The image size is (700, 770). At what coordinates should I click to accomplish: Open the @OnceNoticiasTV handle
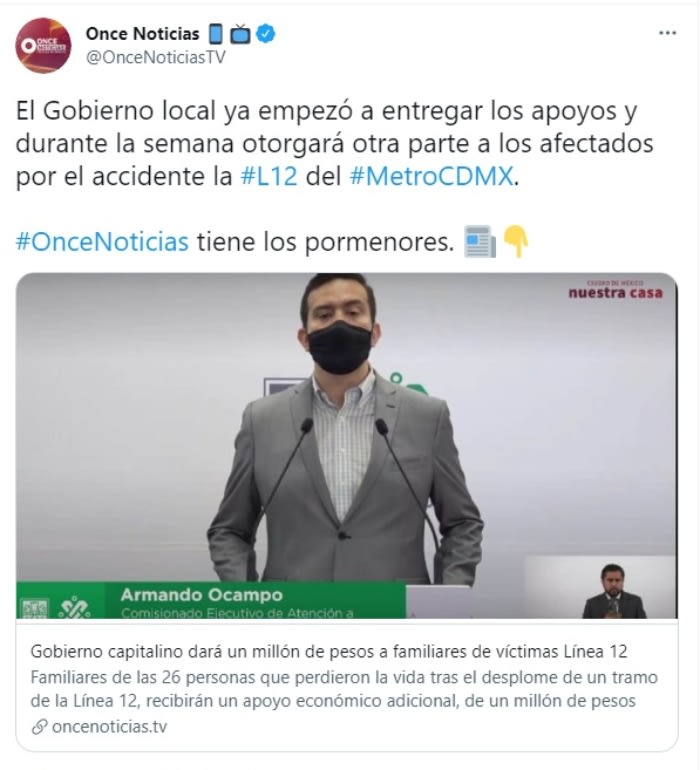(x=156, y=57)
